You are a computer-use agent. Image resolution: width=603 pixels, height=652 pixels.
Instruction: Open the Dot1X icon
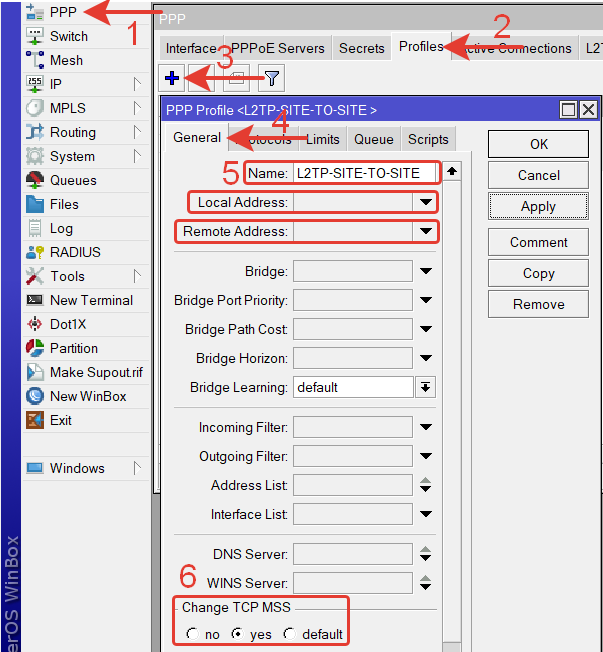pos(35,324)
